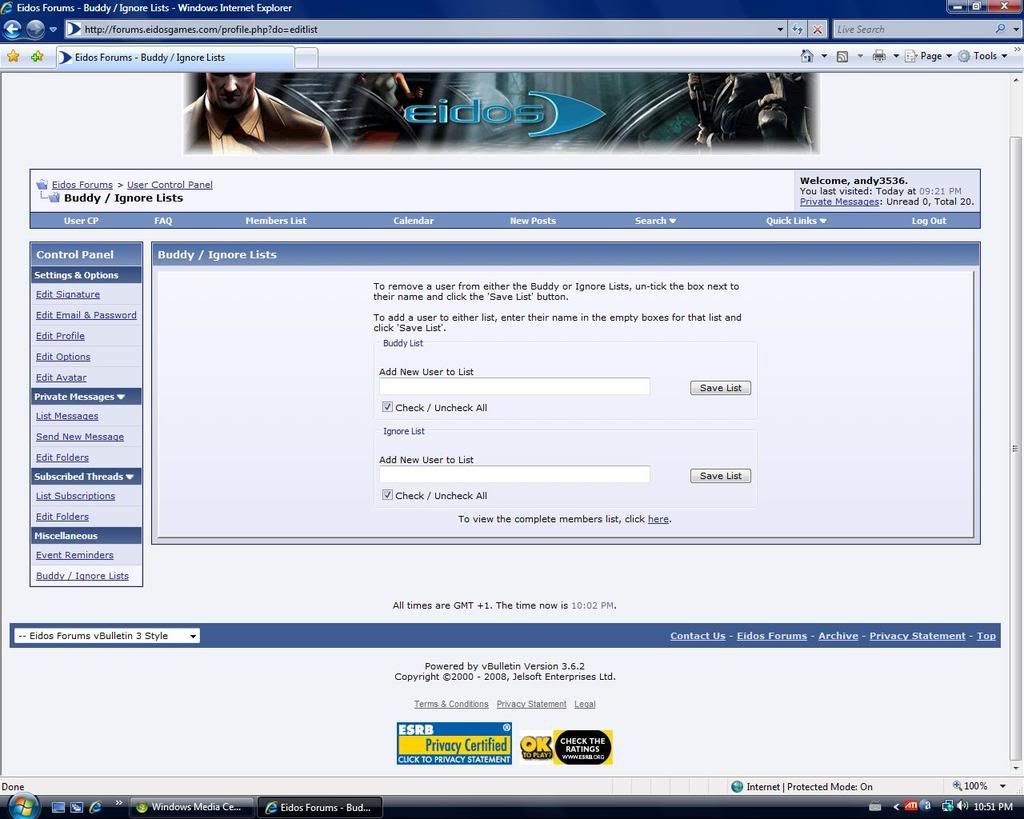1024x819 pixels.
Task: Toggle Ignore List Check / Uncheck All
Action: (387, 495)
